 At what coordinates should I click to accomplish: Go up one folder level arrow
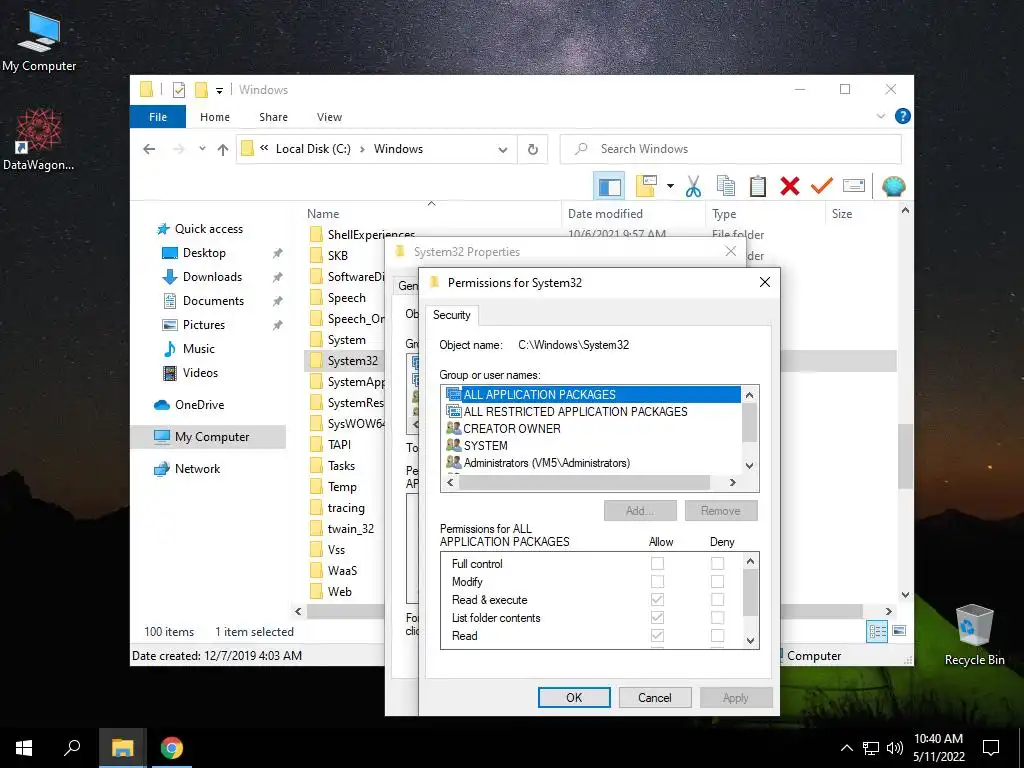223,150
